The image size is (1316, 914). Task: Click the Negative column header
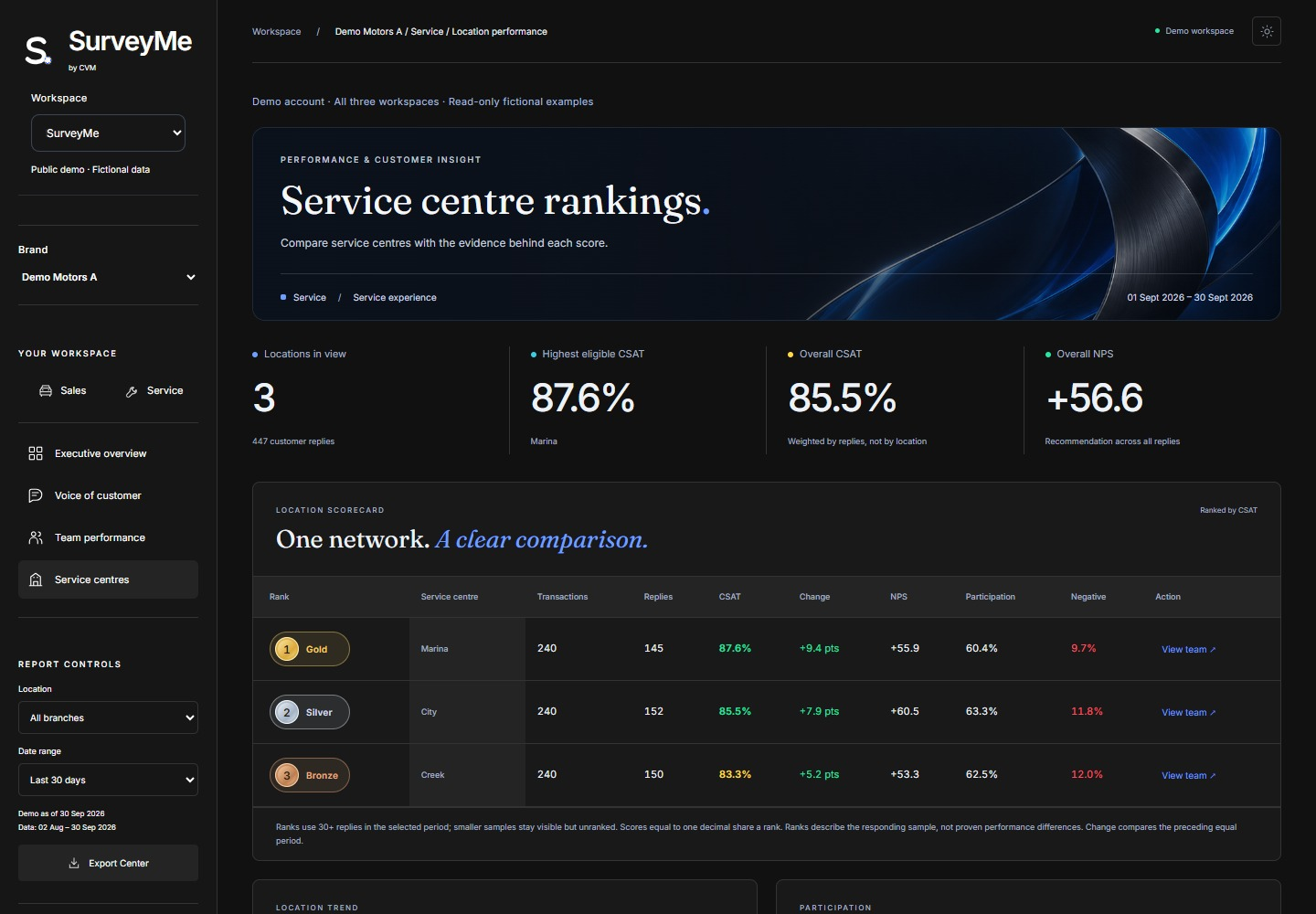point(1088,597)
